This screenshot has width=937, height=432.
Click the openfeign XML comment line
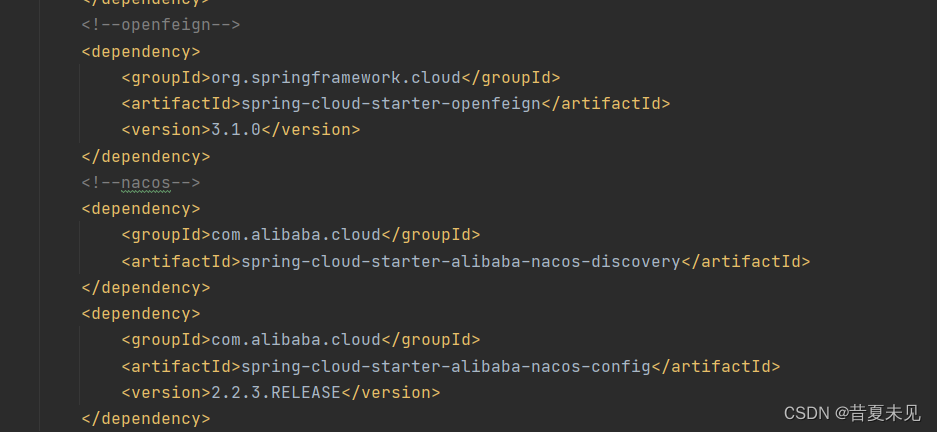[x=161, y=25]
